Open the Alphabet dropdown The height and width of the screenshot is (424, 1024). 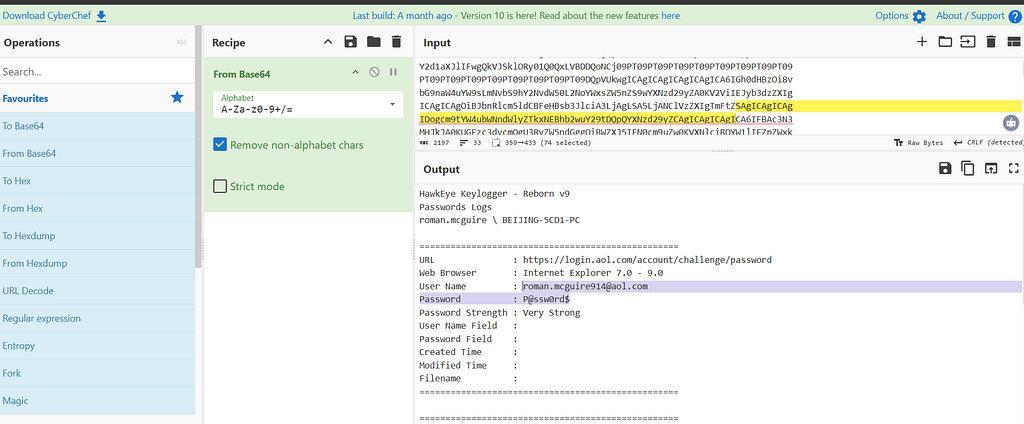pyautogui.click(x=308, y=105)
